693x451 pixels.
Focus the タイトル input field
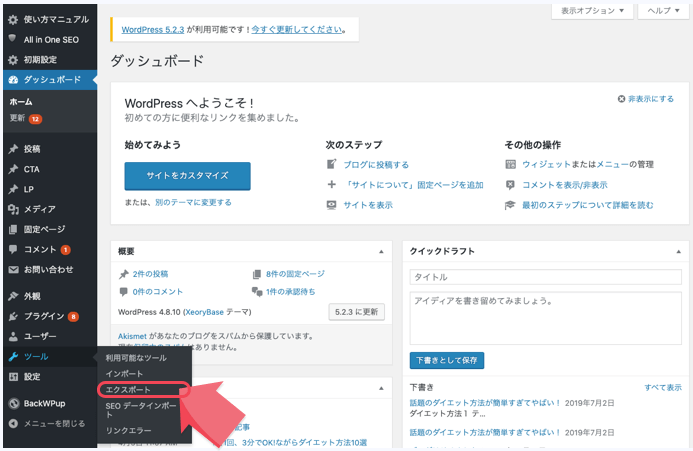(545, 277)
